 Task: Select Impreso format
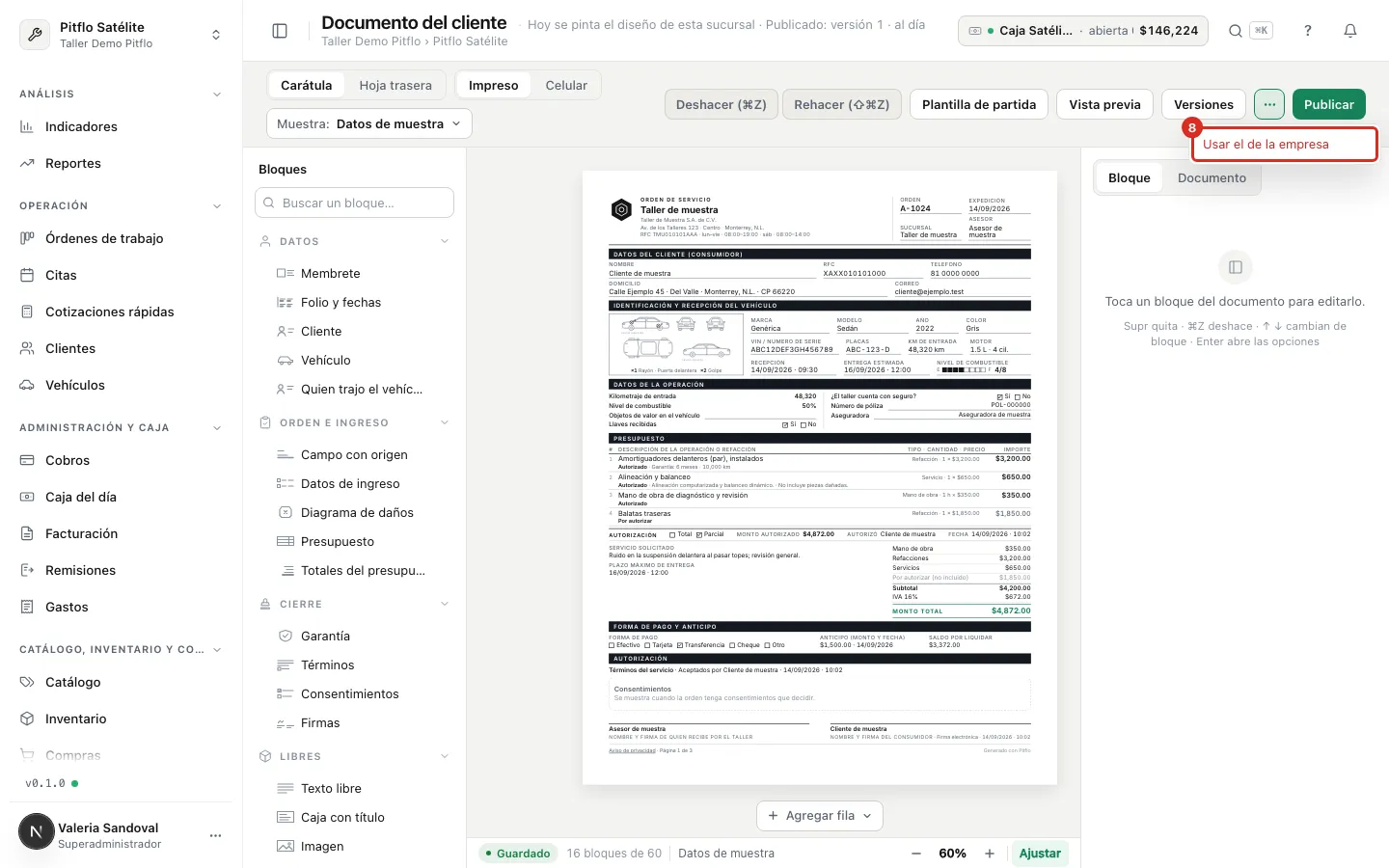click(x=494, y=85)
